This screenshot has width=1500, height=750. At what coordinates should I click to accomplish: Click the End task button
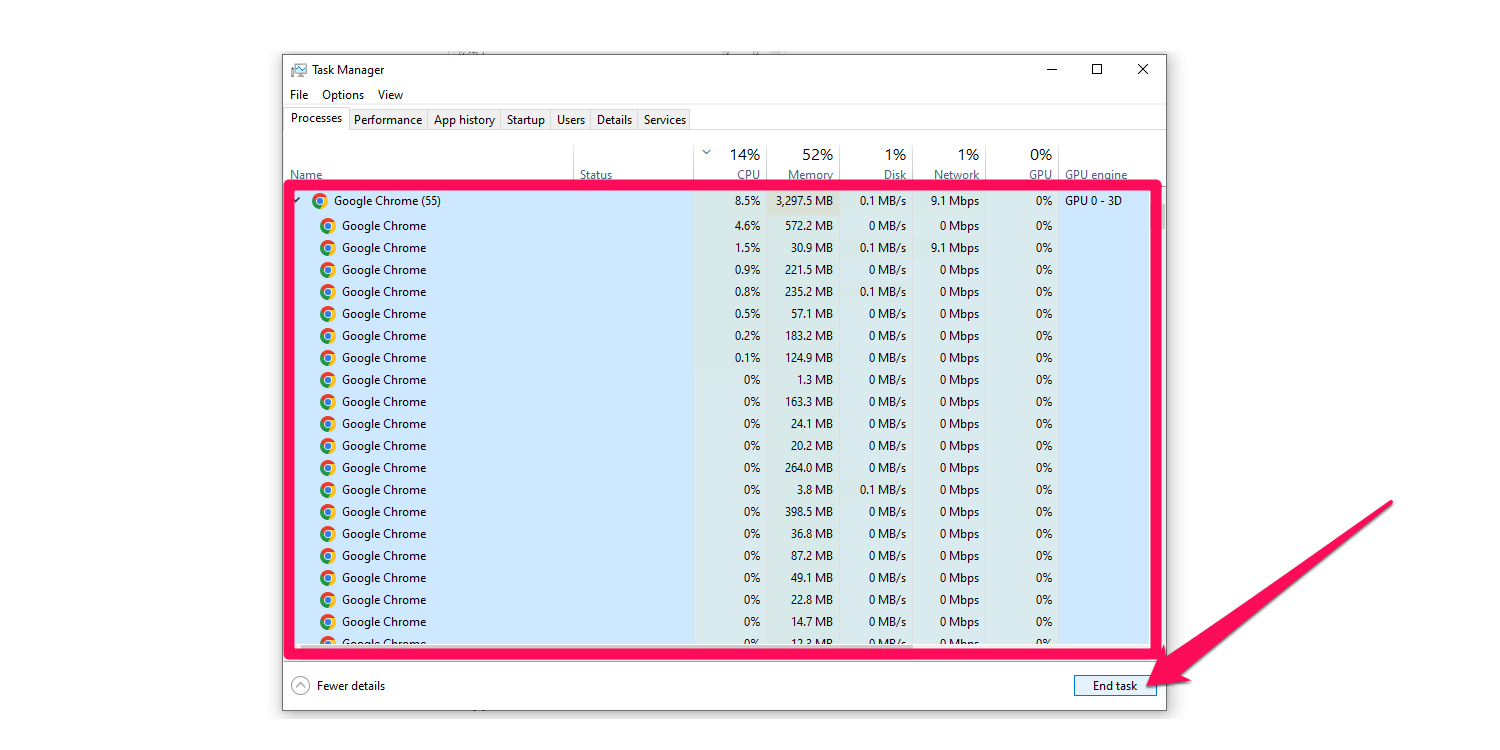click(x=1115, y=686)
